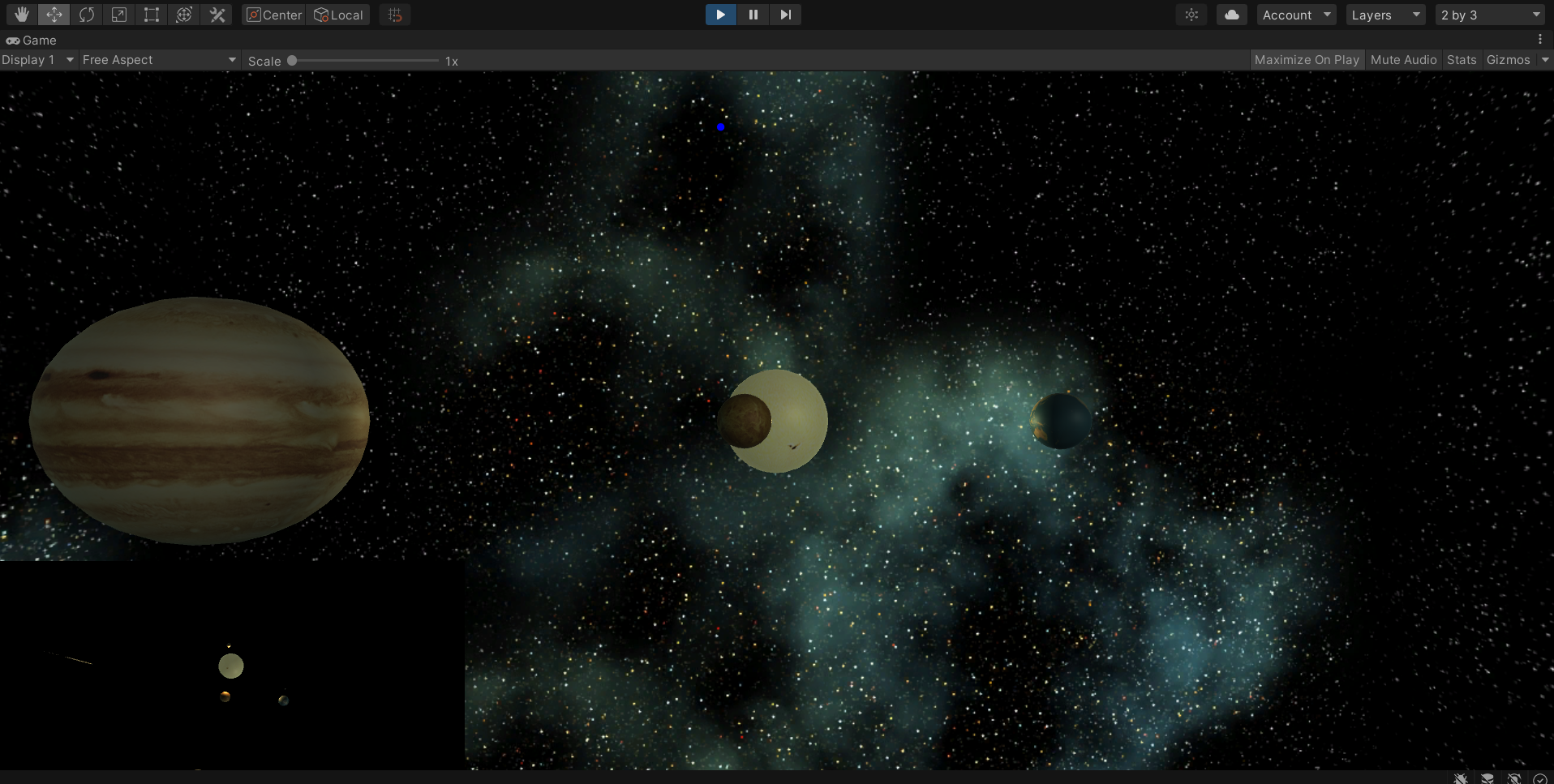This screenshot has width=1554, height=784.
Task: Select the Hand (view) tool
Action: 21,15
